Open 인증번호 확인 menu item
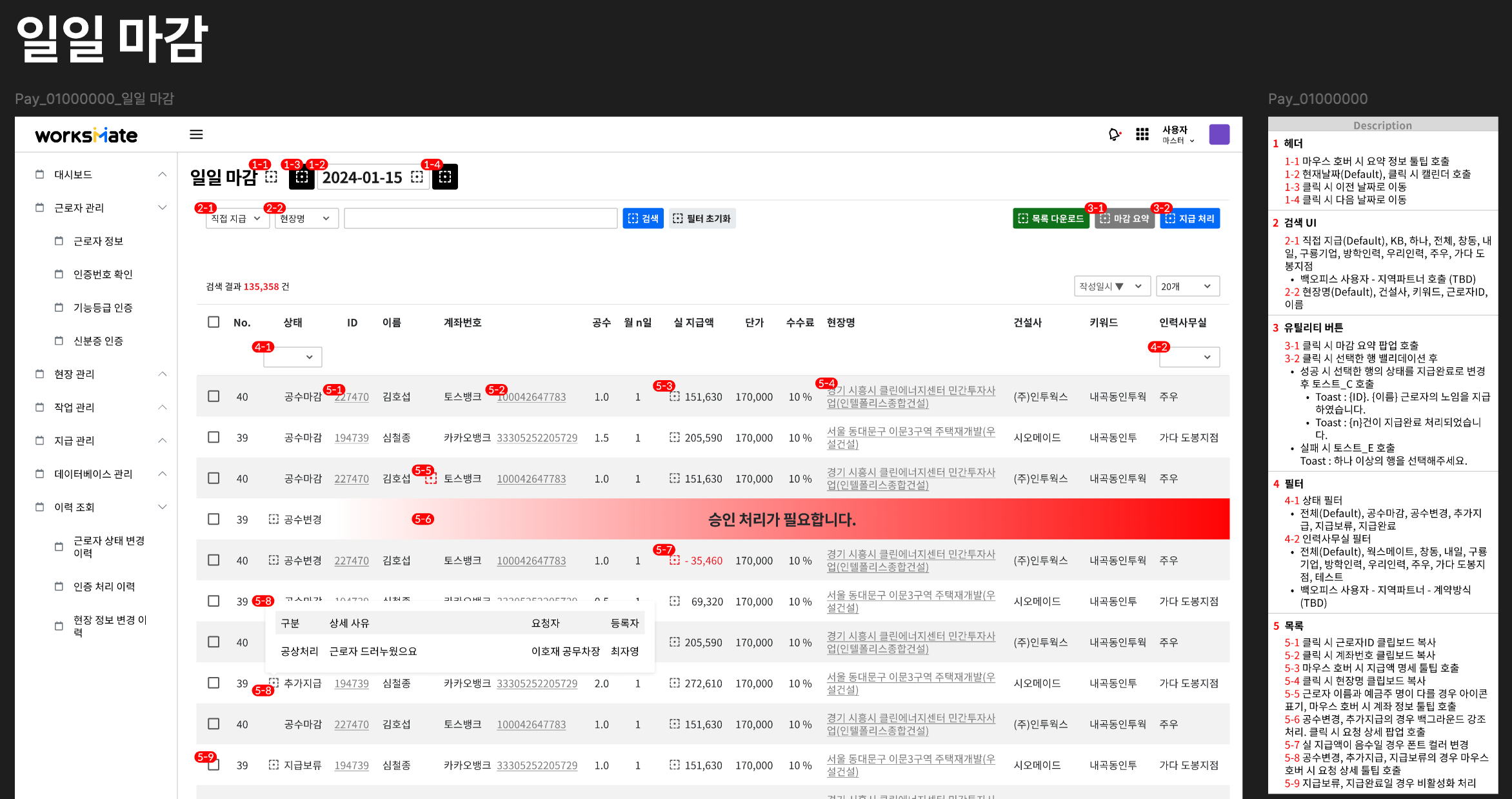The image size is (1512, 799). tap(103, 274)
